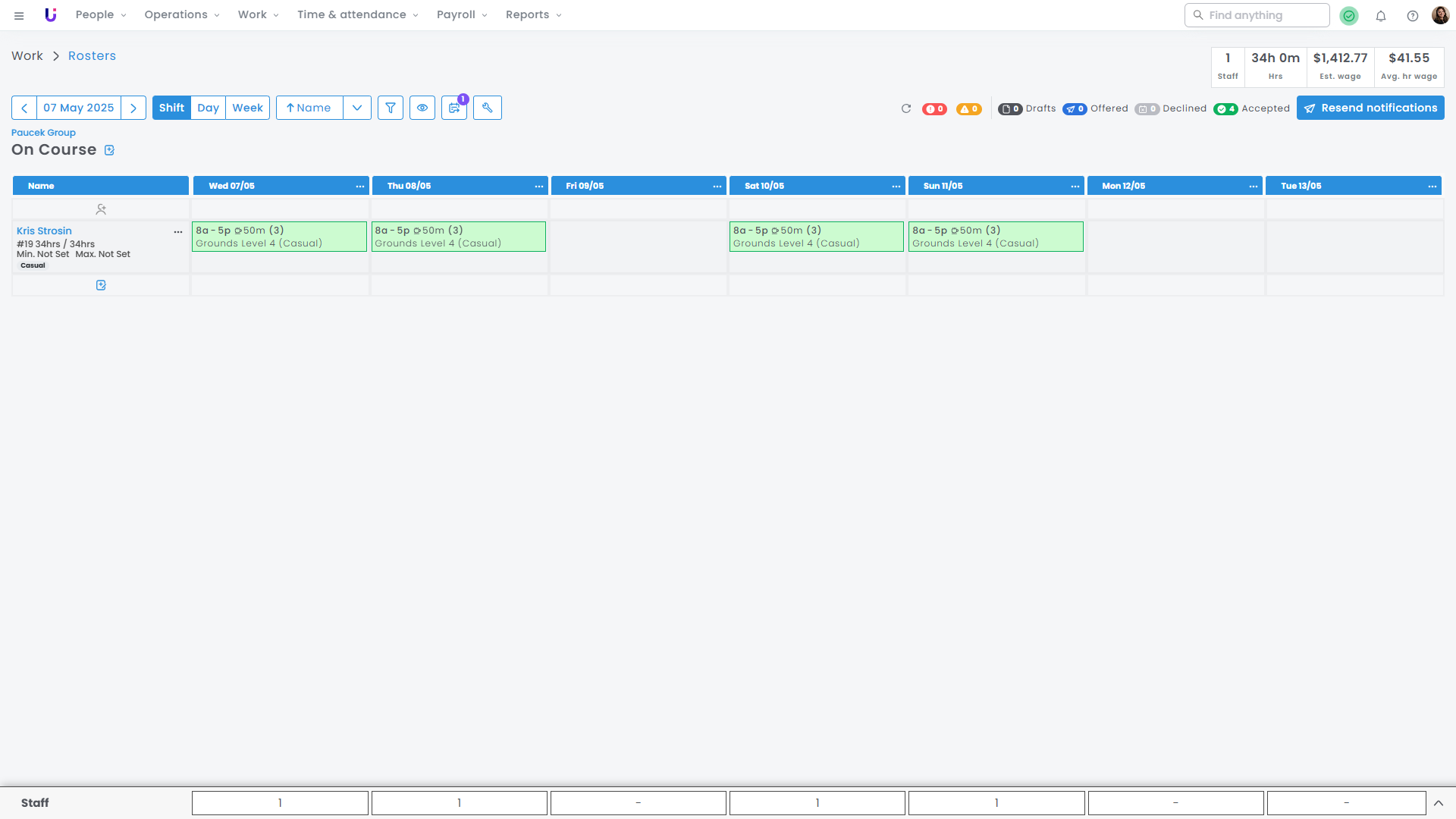Click the roster calendar icon with badge
Viewport: 1456px width, 819px height.
[454, 108]
